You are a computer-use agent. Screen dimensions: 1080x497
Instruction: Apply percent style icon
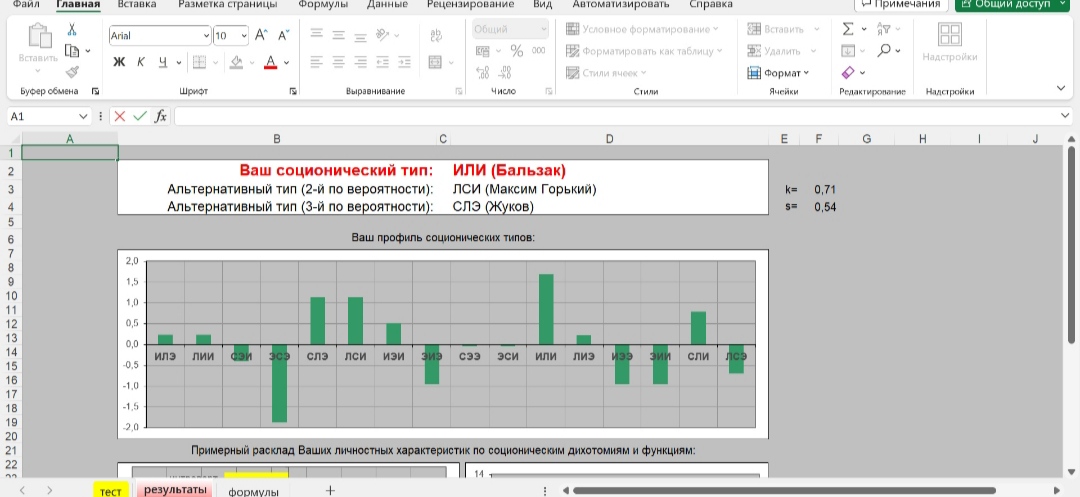(517, 51)
